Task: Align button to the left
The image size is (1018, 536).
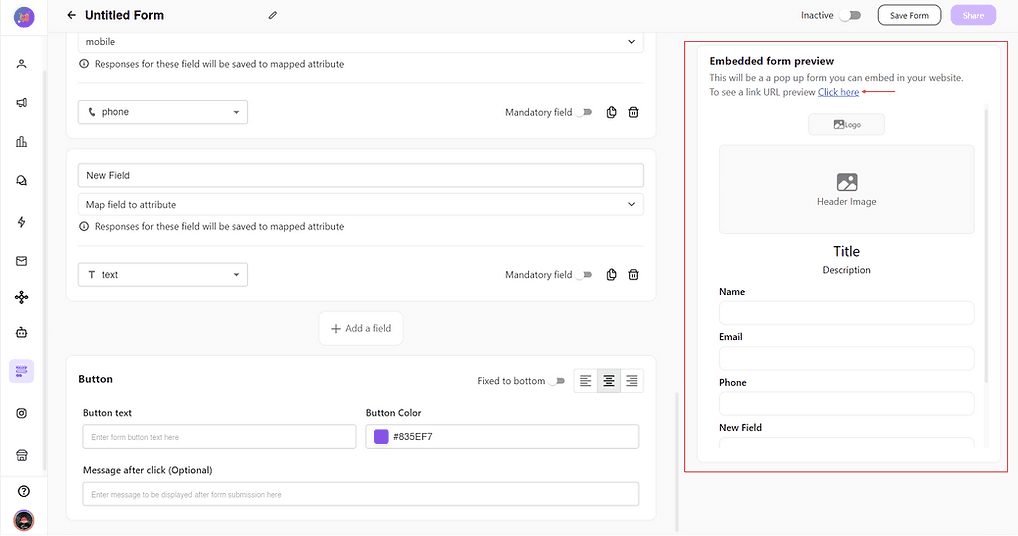Action: click(586, 381)
